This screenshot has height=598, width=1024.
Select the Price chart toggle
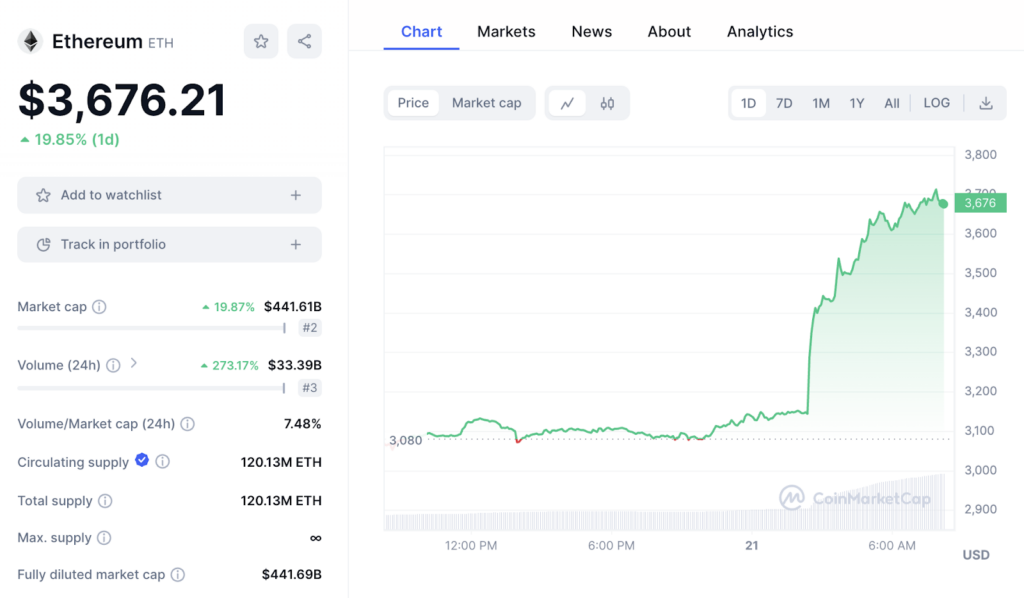coord(413,103)
